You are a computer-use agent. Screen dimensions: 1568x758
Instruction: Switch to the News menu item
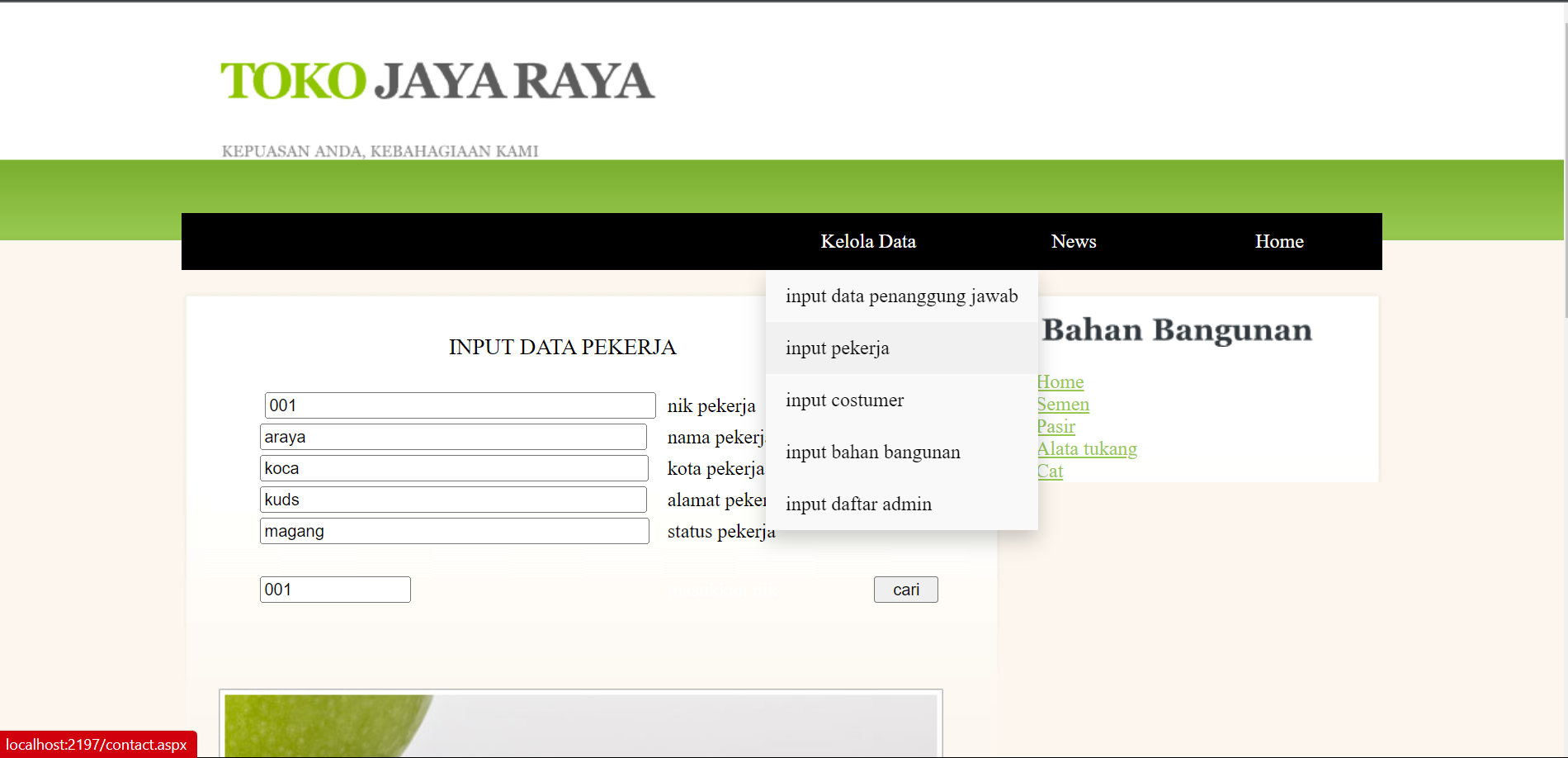tap(1073, 241)
